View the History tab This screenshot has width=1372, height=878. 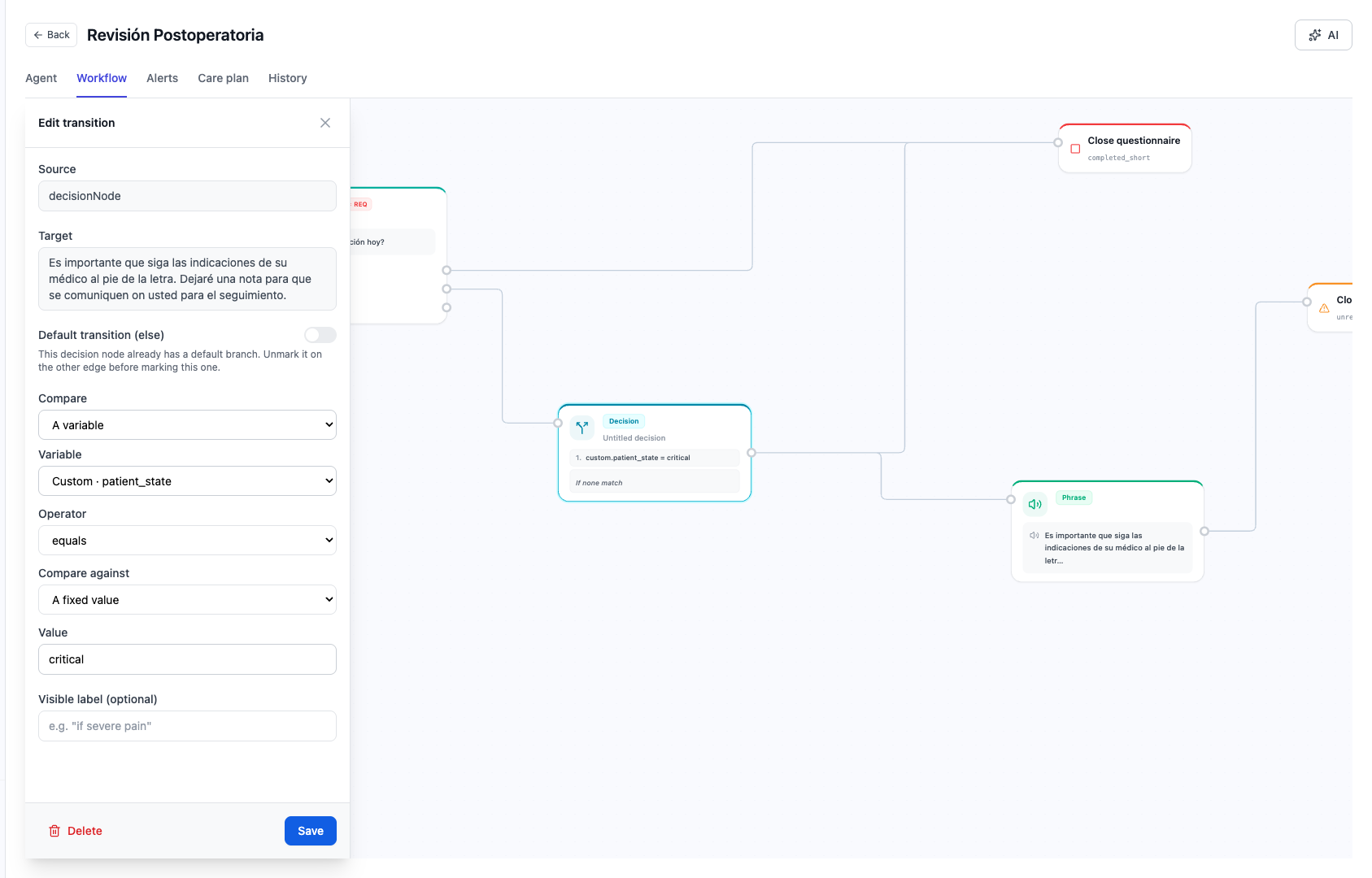pos(288,78)
